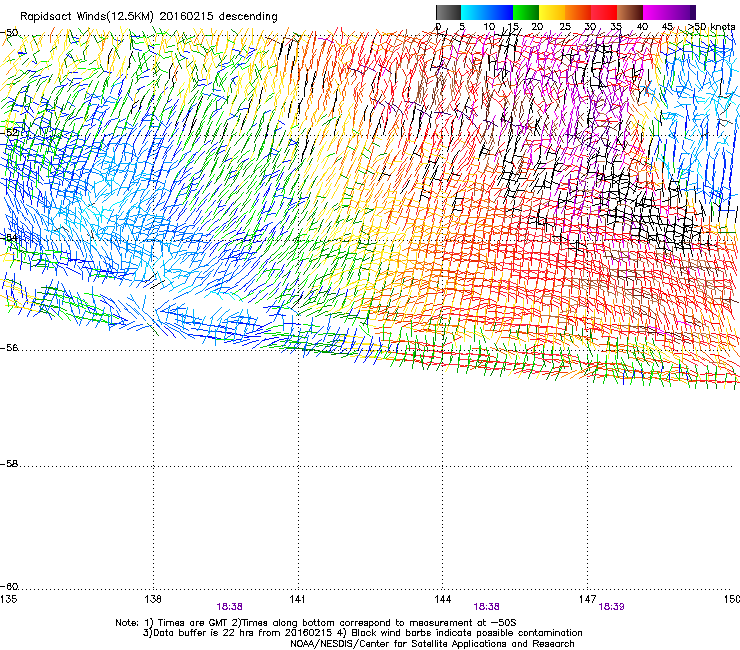The image size is (740, 650).
Task: Click the '30' legend scale label
Action: (590, 26)
